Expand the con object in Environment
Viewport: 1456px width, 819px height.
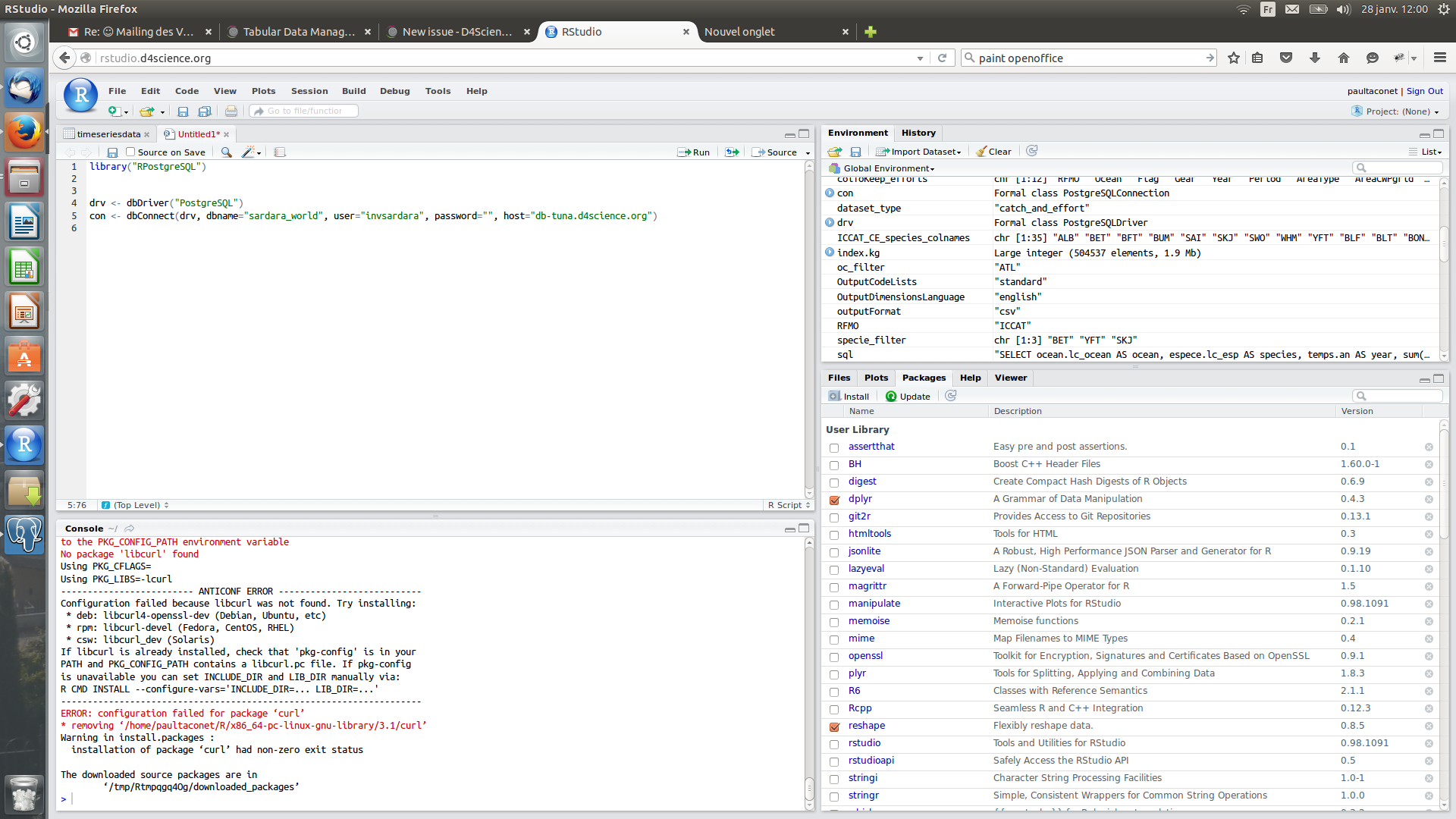coord(830,193)
